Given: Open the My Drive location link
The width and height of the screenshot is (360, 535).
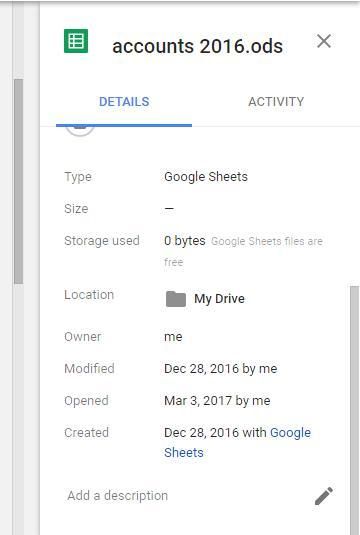Looking at the screenshot, I should coord(219,299).
